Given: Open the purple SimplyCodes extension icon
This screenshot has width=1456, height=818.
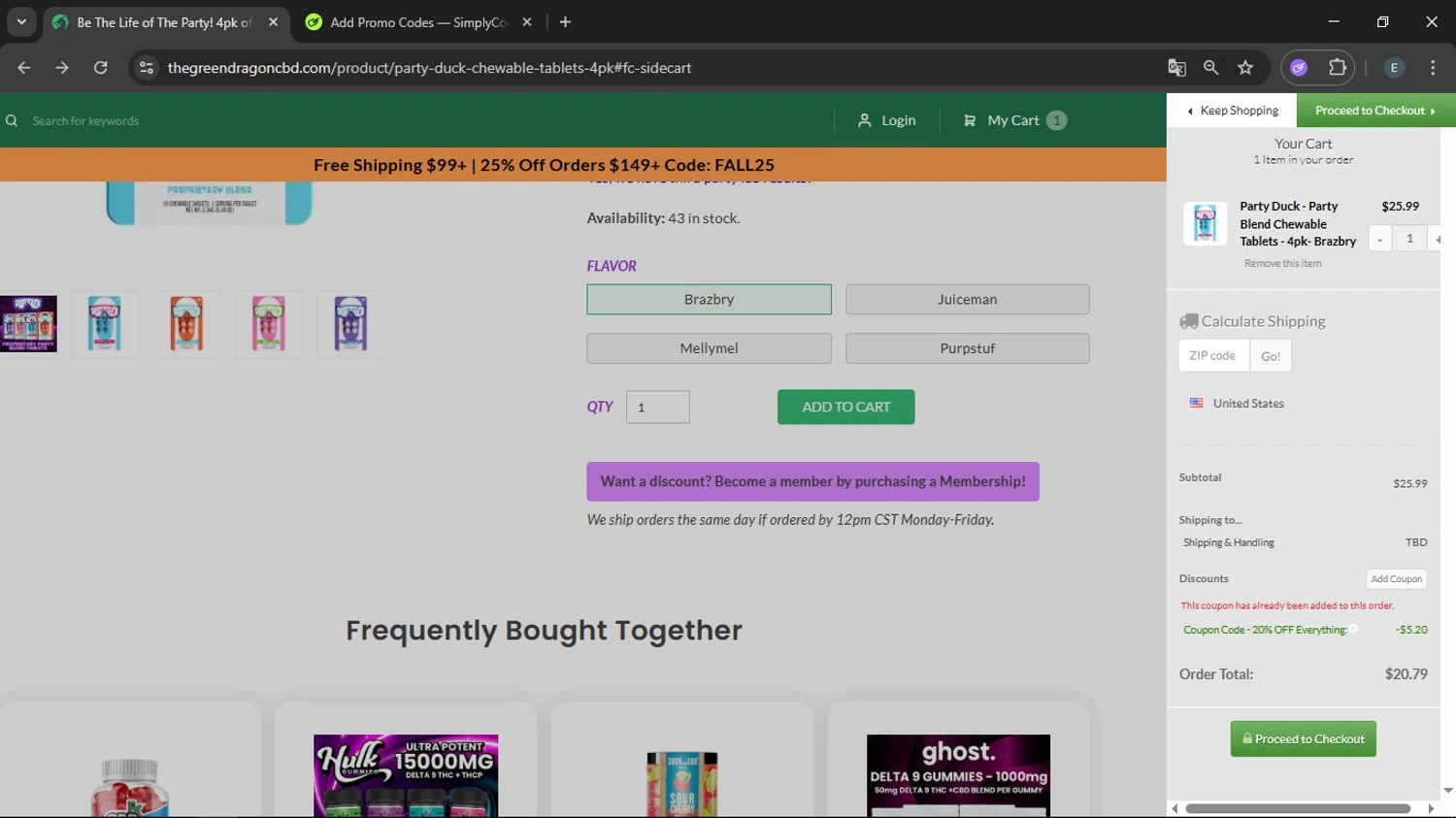Looking at the screenshot, I should 1299,68.
